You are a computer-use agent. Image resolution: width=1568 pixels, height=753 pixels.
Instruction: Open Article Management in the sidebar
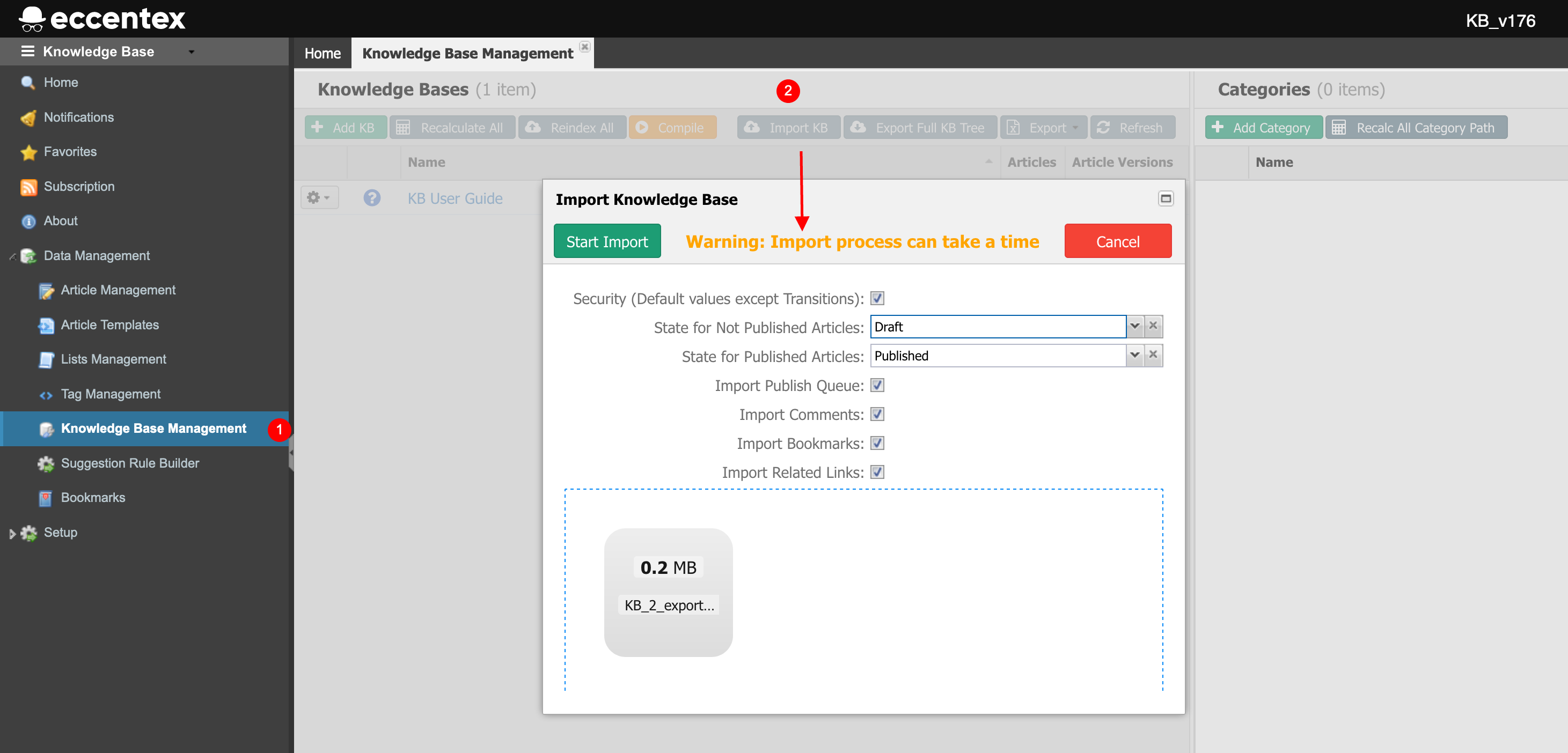pyautogui.click(x=118, y=290)
